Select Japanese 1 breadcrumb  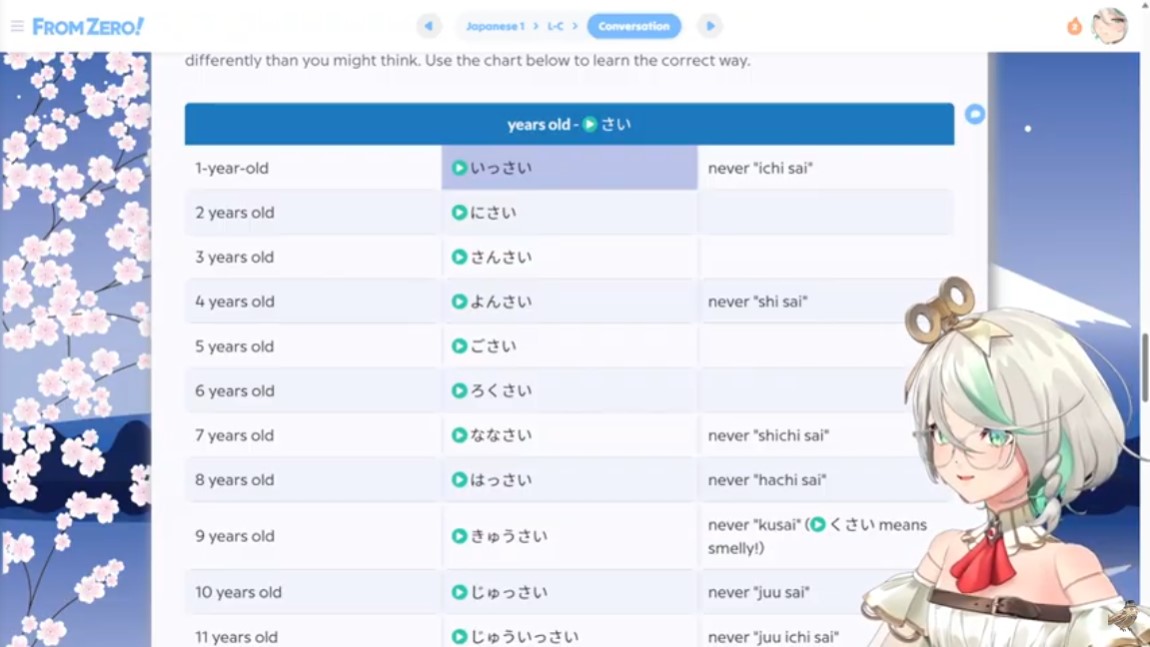(x=494, y=26)
